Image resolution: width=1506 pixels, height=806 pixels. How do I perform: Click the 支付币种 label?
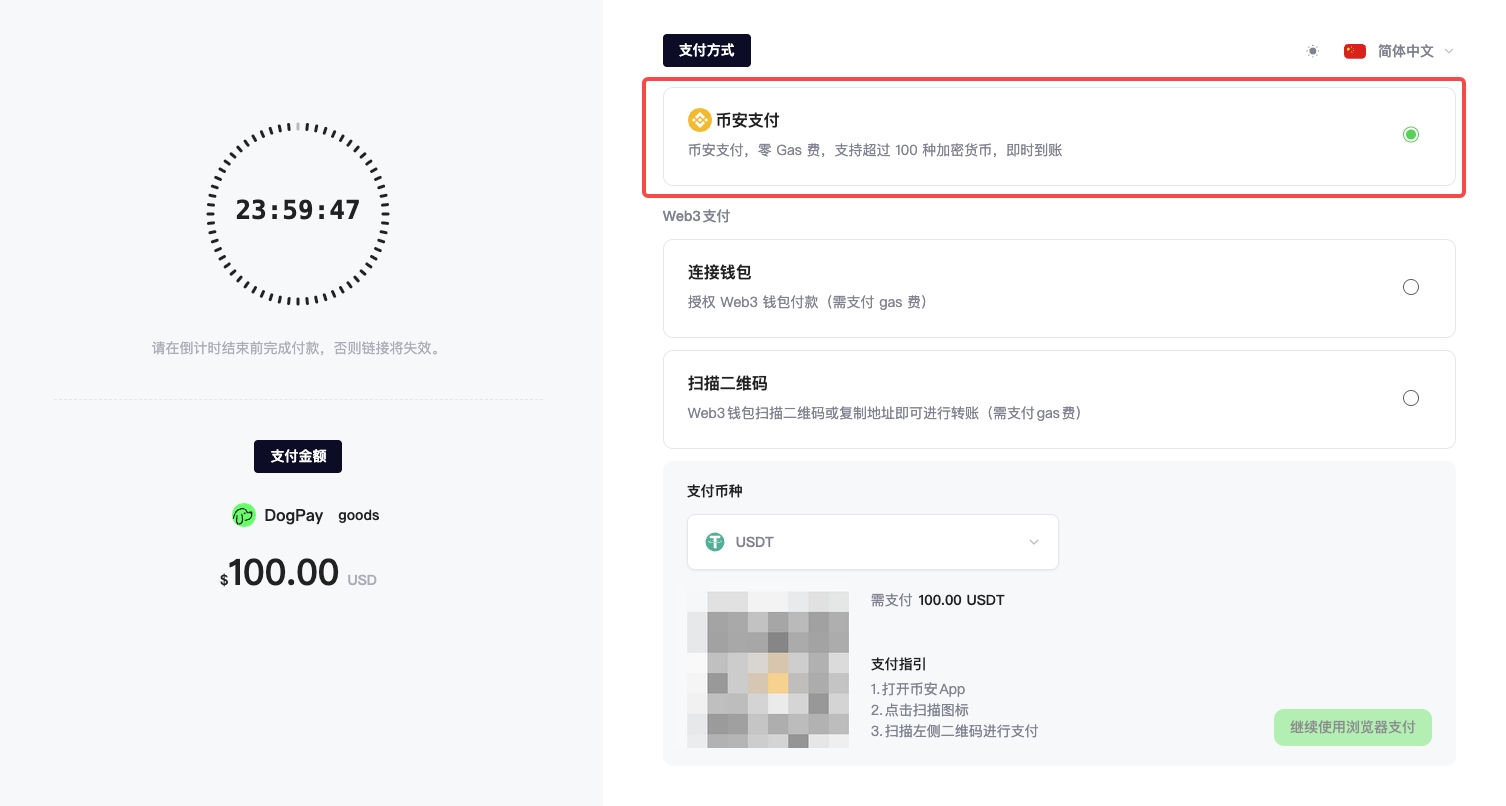pyautogui.click(x=715, y=491)
